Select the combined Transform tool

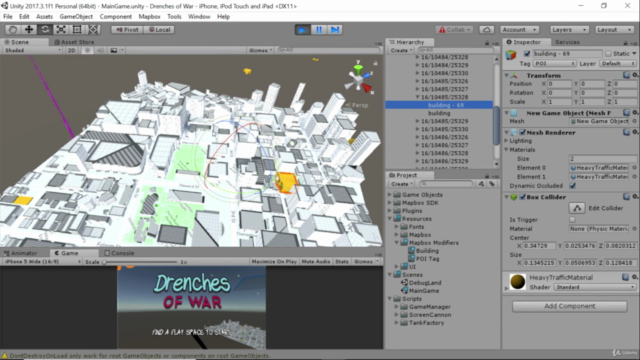point(93,30)
